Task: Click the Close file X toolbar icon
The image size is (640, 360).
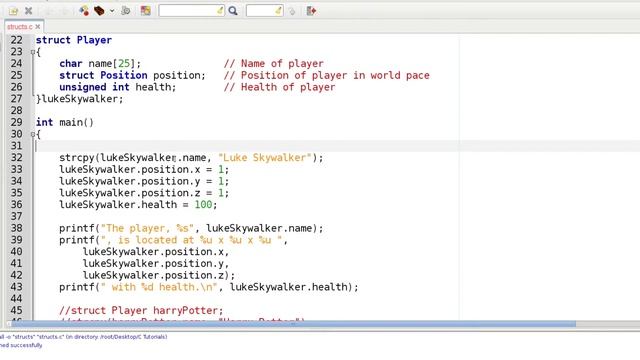Action: tap(29, 11)
